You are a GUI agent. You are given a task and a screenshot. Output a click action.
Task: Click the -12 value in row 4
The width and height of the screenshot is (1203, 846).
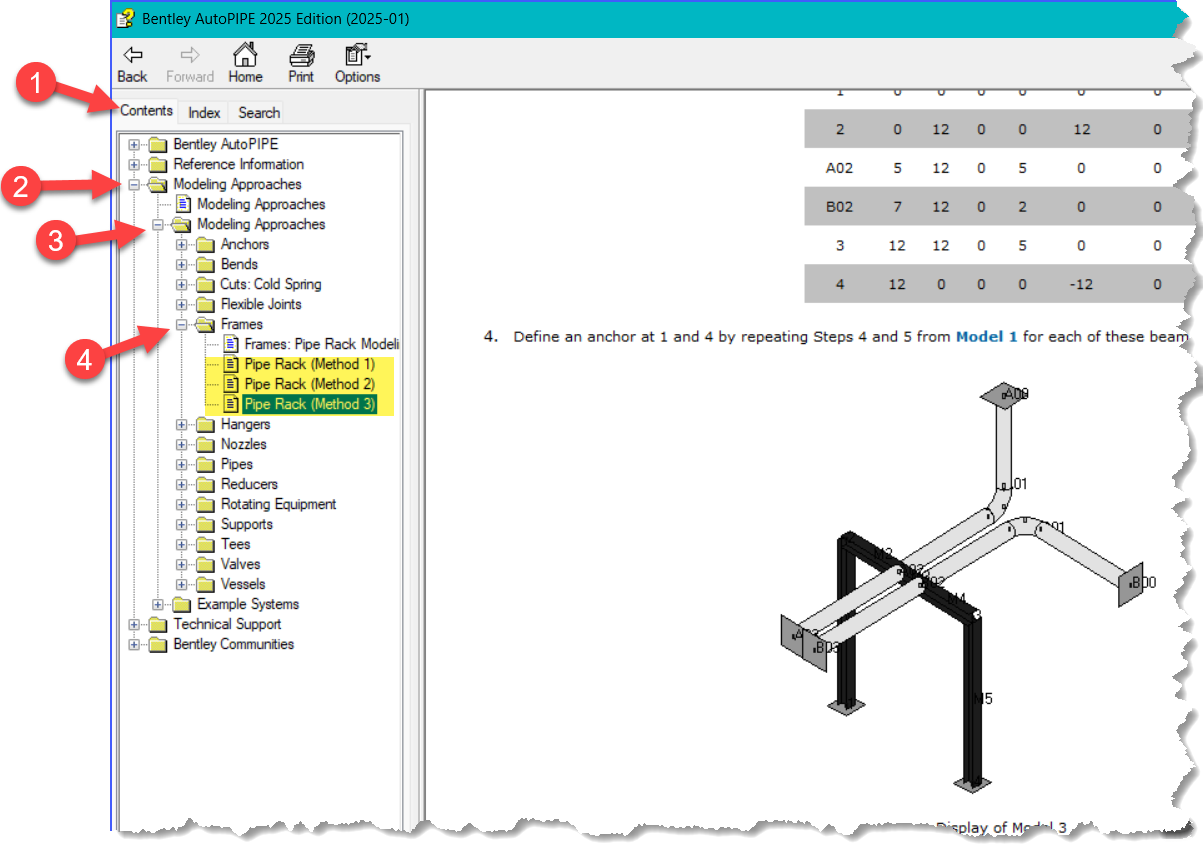[1080, 284]
